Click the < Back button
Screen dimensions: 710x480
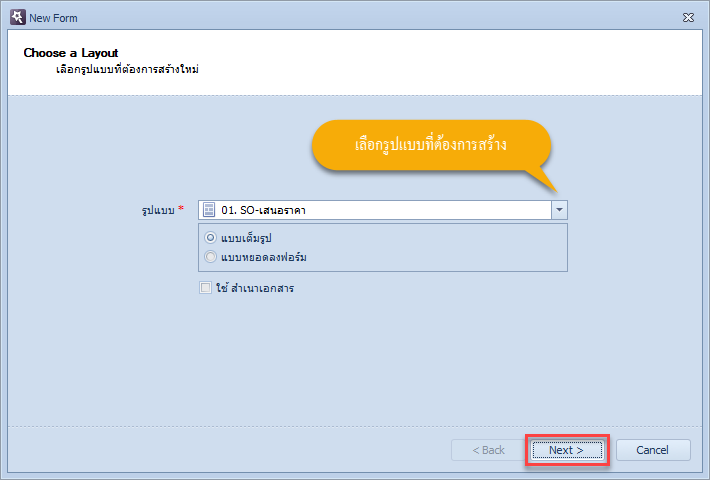point(488,450)
